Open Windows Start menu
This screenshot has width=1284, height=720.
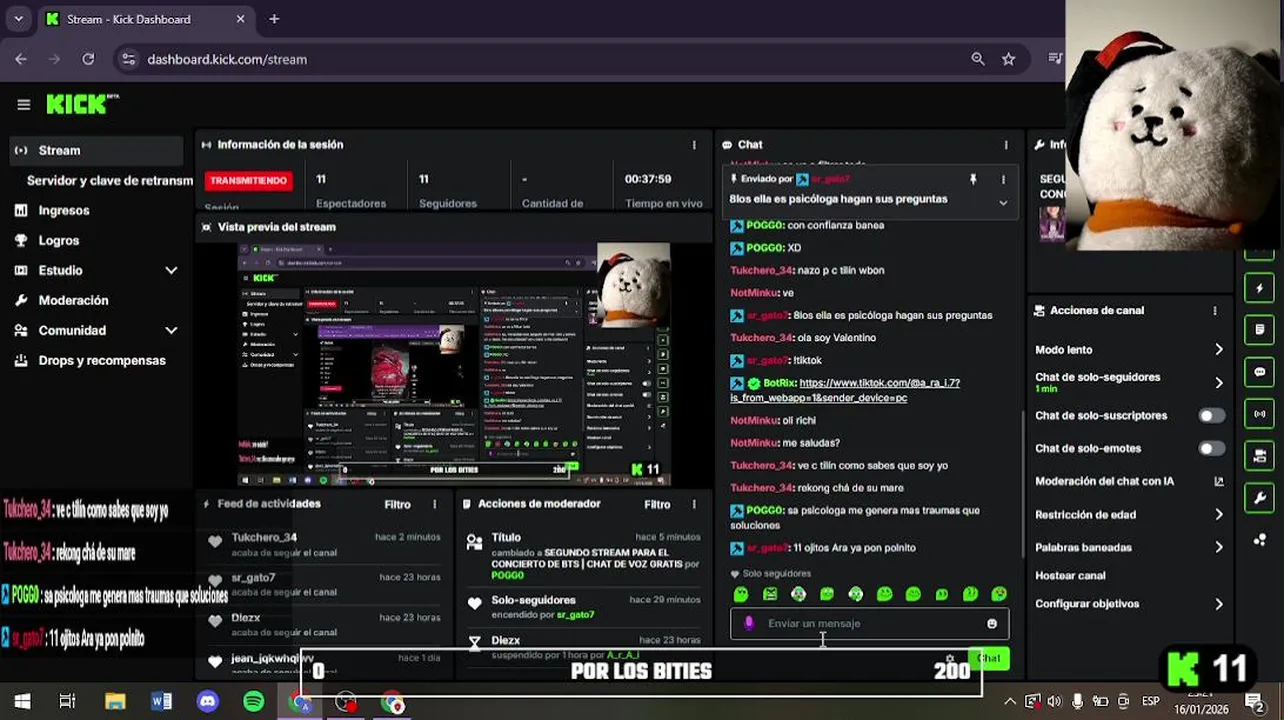22,702
